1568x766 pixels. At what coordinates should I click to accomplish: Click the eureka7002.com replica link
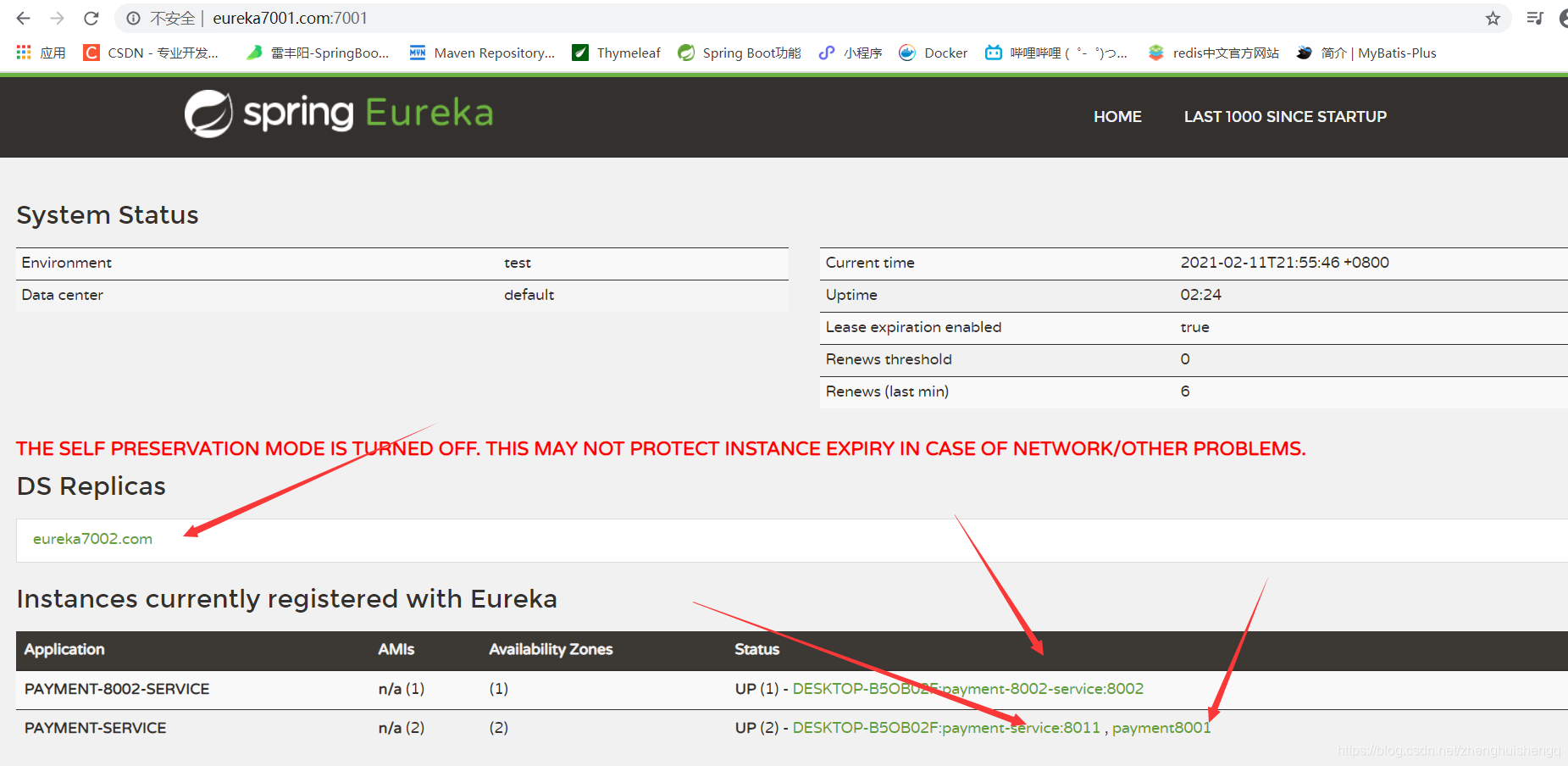coord(92,539)
